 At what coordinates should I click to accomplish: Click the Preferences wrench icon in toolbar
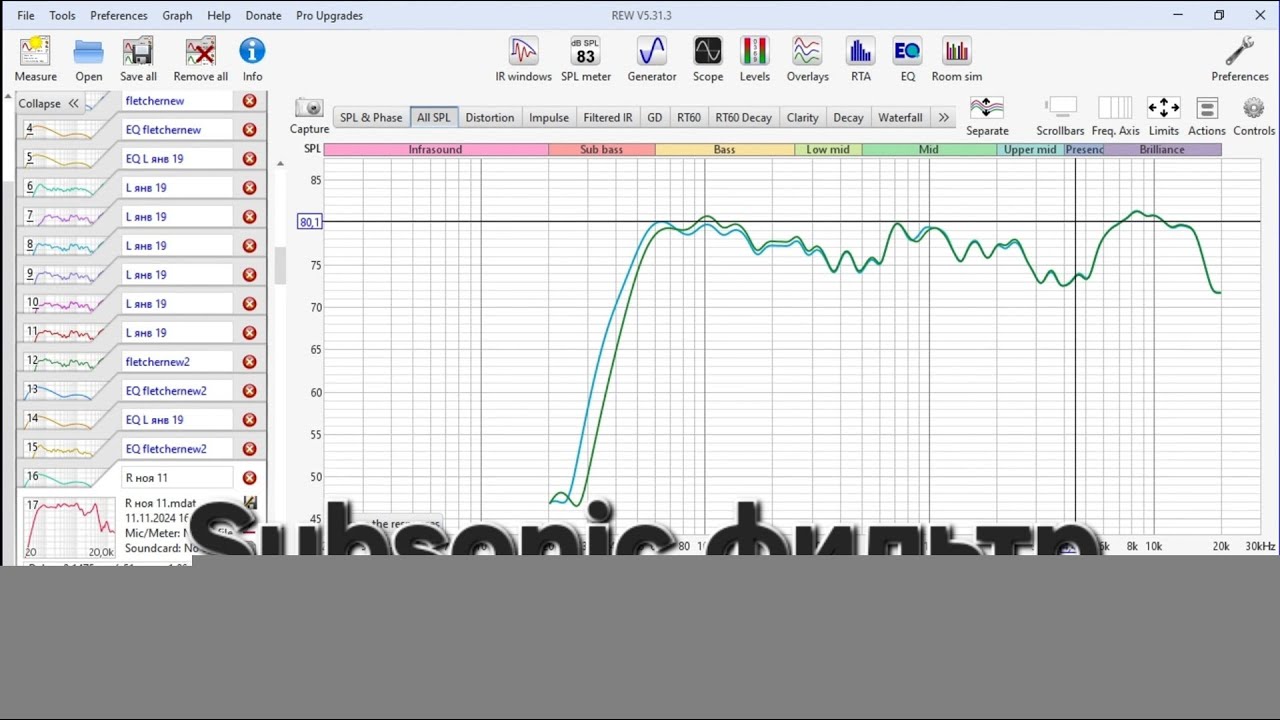(1240, 59)
